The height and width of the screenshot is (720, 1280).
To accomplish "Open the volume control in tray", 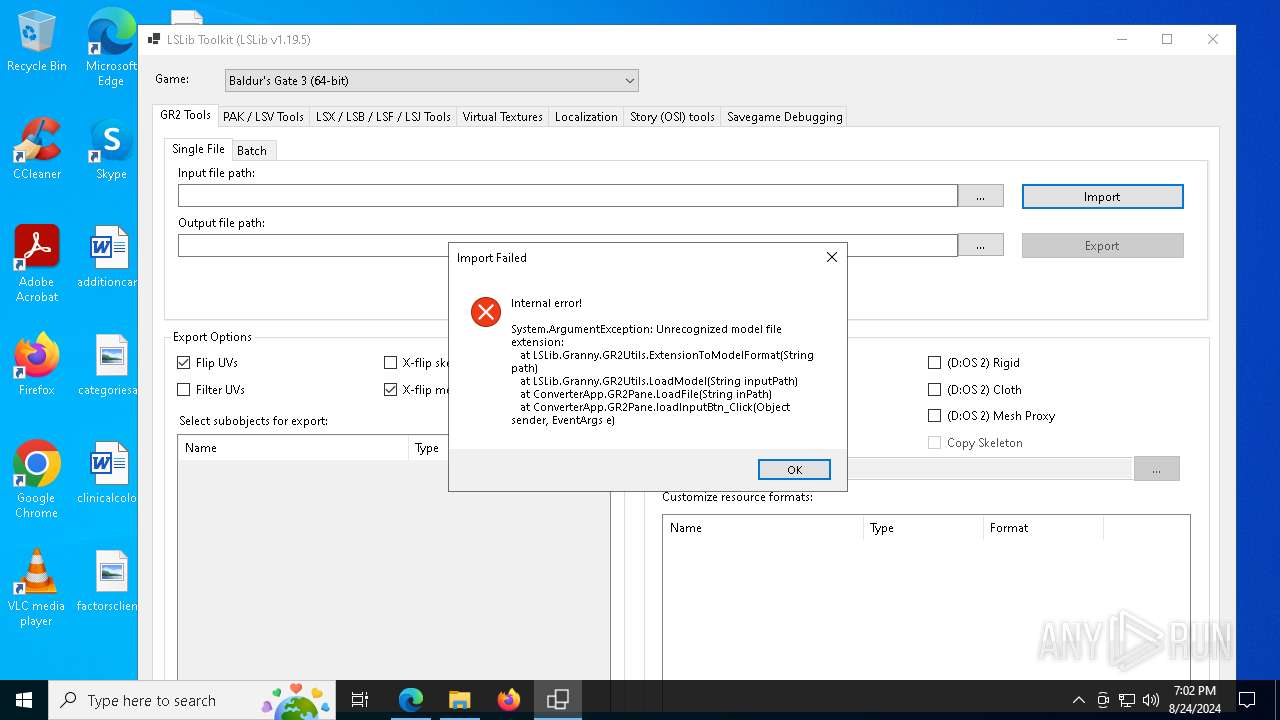I will coord(1151,700).
